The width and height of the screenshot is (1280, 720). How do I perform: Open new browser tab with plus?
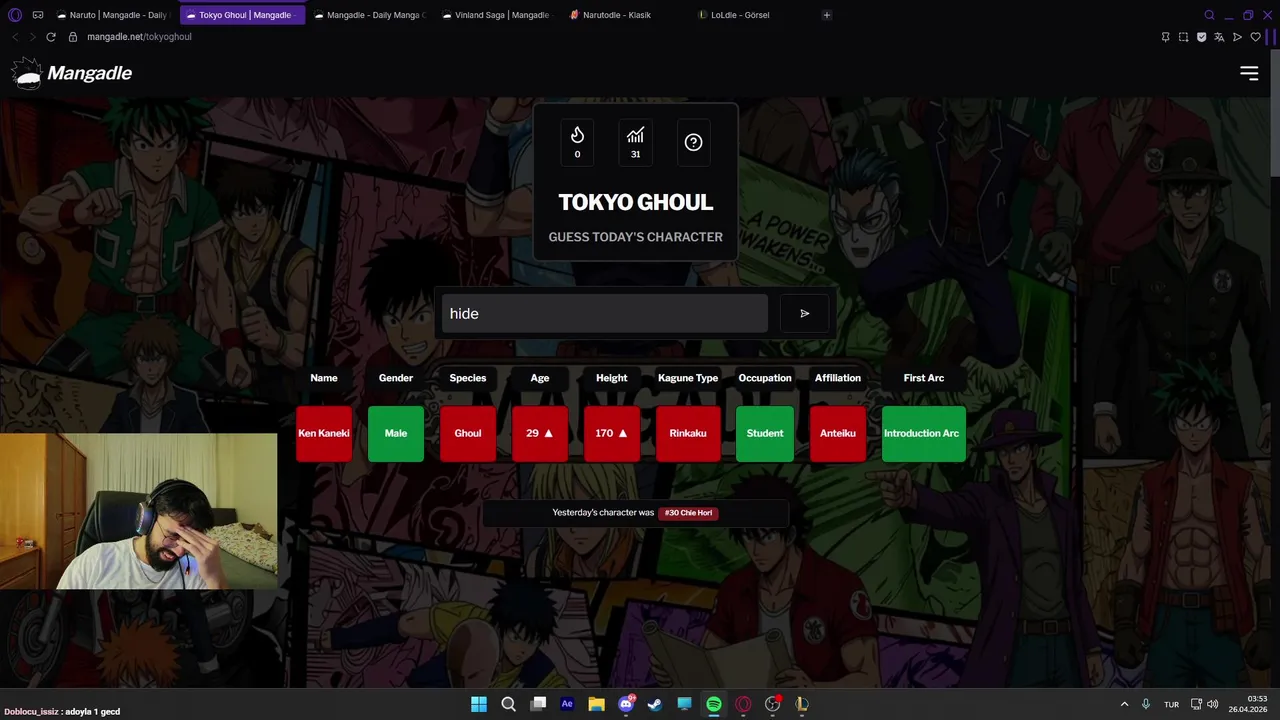click(826, 15)
